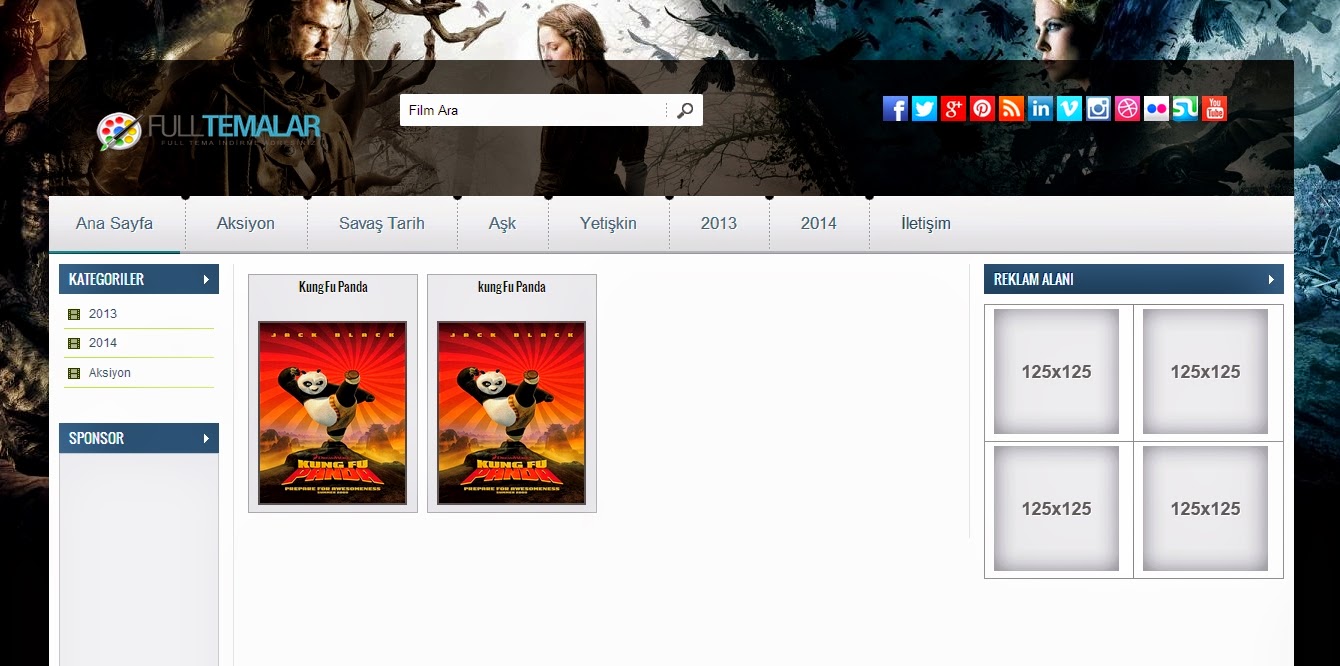Click the second kung Fu Panda poster
Viewport: 1340px width, 666px height.
pyautogui.click(x=512, y=413)
